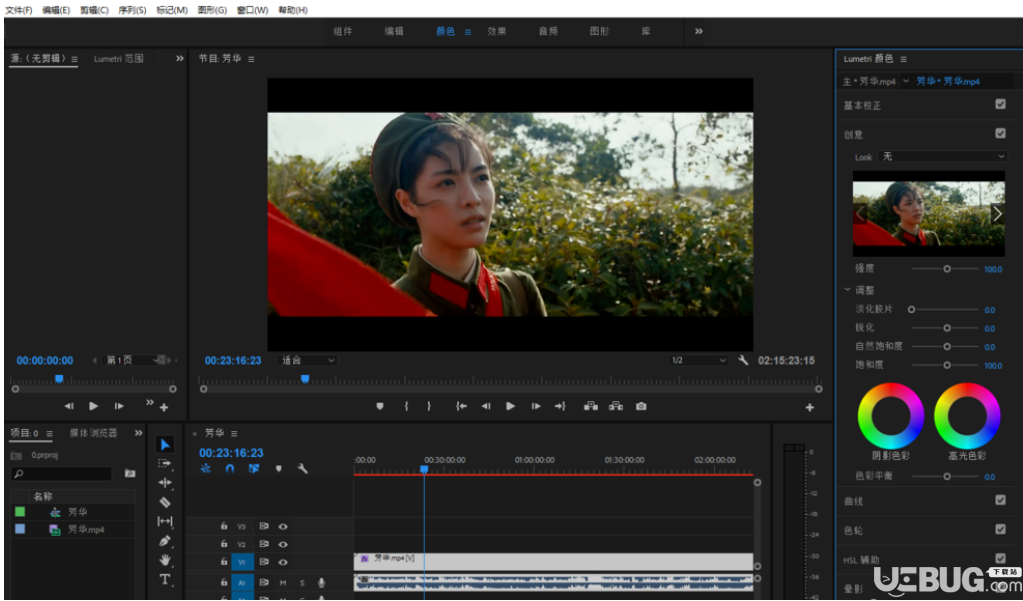Toggle lock on track V3
Image resolution: width=1023 pixels, height=601 pixels.
coord(223,526)
